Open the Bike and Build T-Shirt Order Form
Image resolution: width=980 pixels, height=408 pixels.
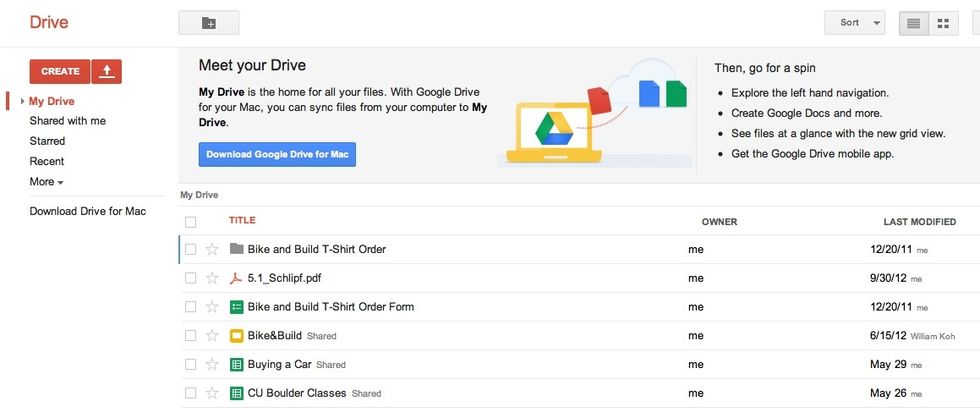click(330, 307)
